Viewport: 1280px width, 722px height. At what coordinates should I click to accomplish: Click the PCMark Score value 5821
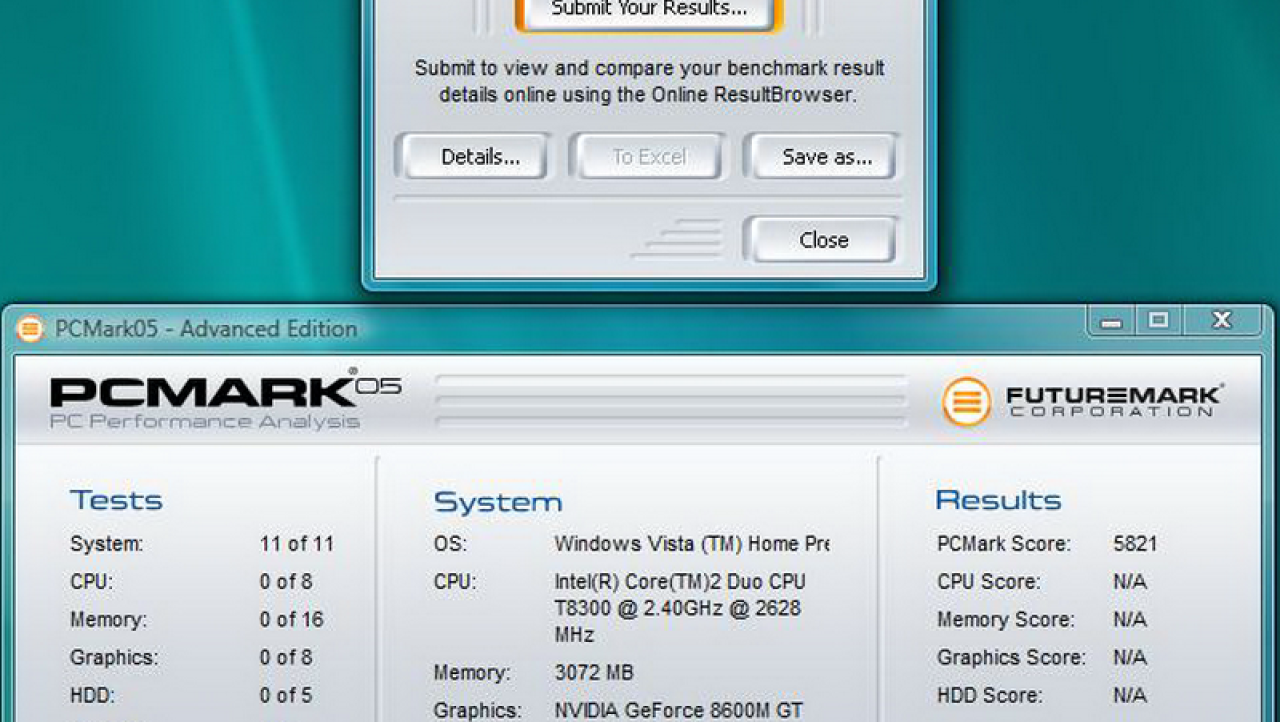pyautogui.click(x=1135, y=544)
